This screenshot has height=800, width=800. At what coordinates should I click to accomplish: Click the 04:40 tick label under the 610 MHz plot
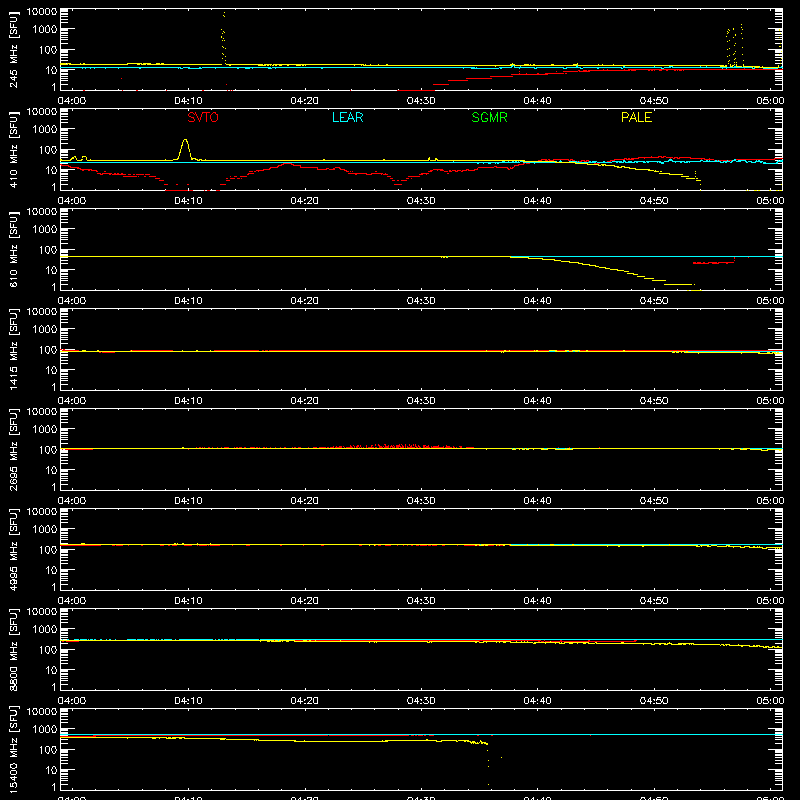pos(537,301)
